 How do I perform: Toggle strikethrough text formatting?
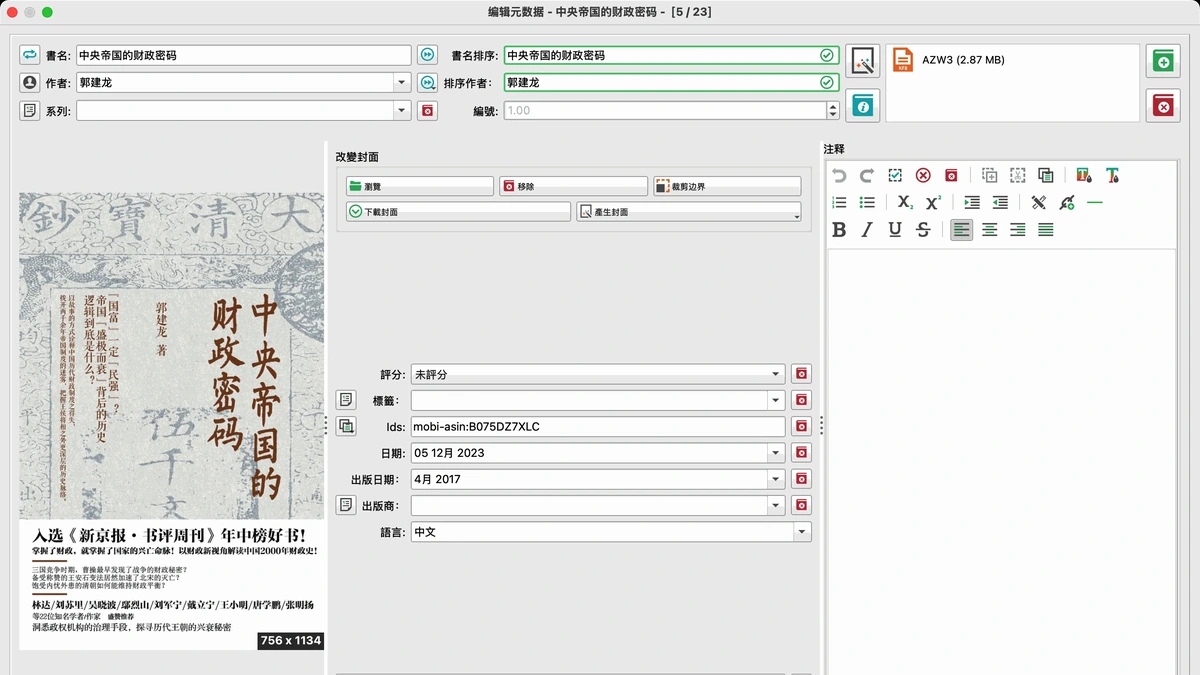click(923, 230)
